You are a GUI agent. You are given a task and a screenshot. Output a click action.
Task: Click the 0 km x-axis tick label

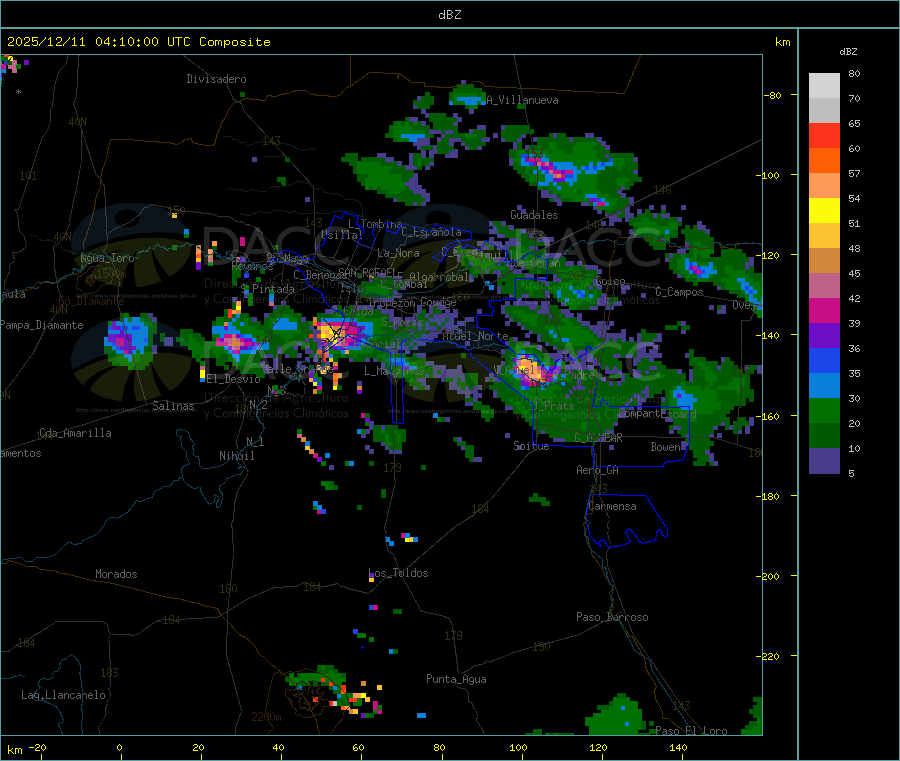click(119, 747)
